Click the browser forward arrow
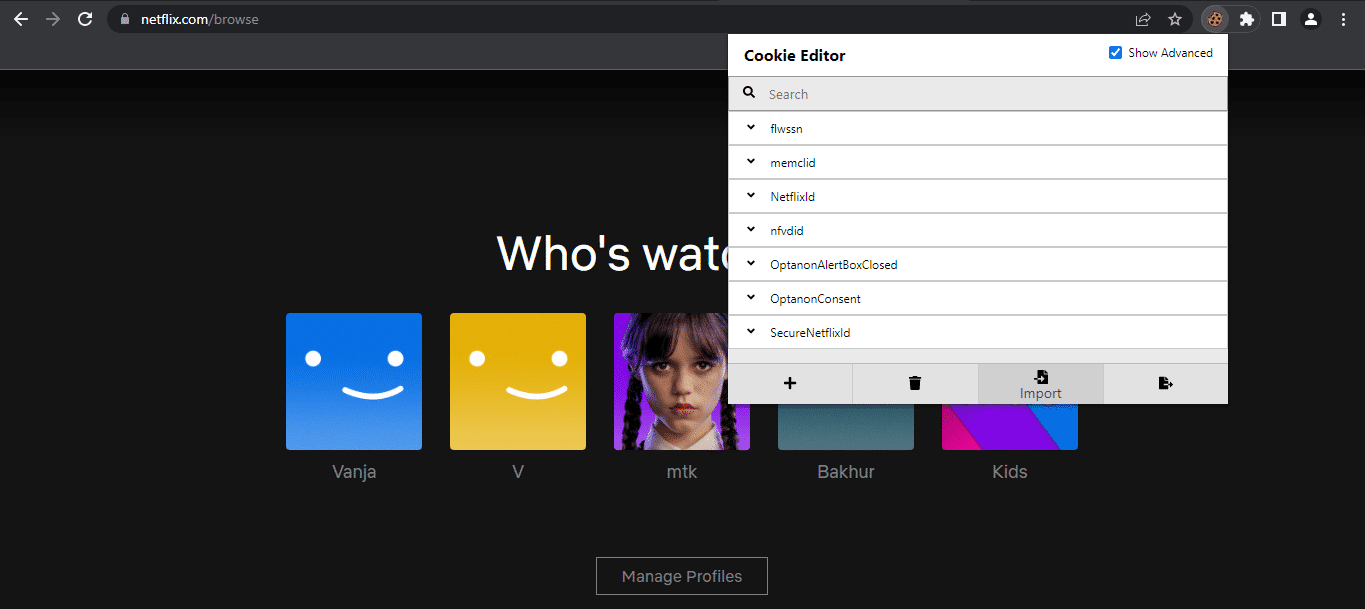 pos(53,19)
